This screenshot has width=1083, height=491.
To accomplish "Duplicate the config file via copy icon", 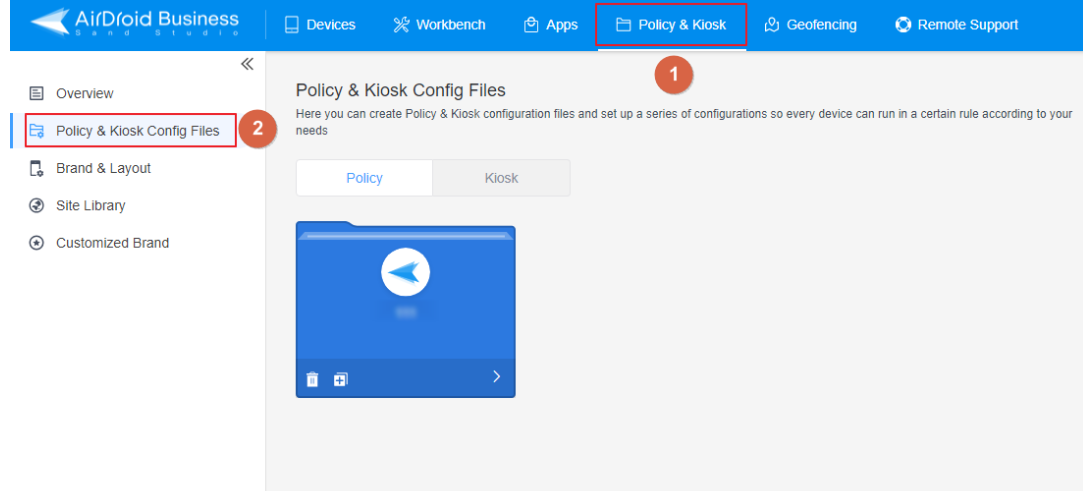I will pos(341,379).
